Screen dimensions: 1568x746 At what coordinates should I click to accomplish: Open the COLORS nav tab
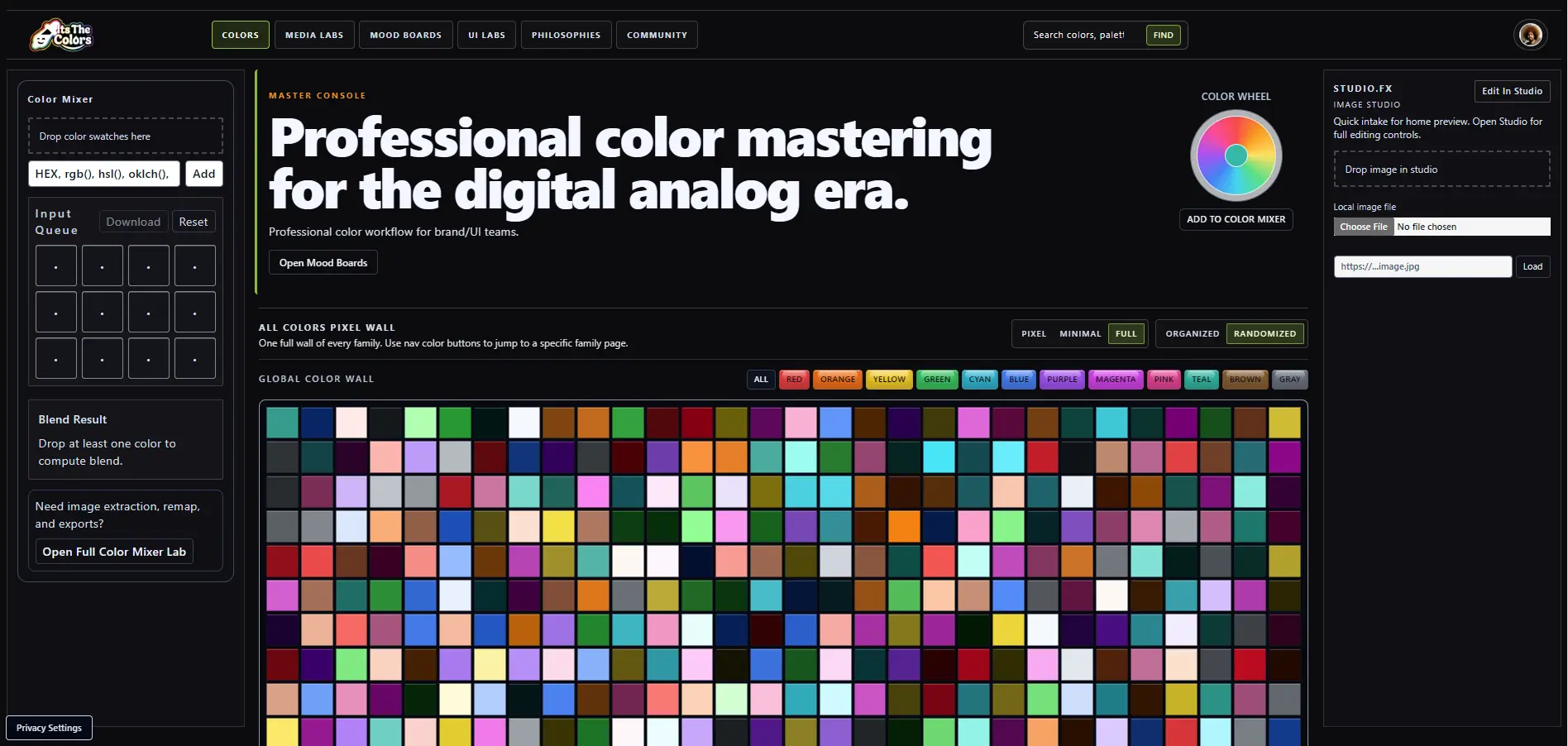click(241, 35)
